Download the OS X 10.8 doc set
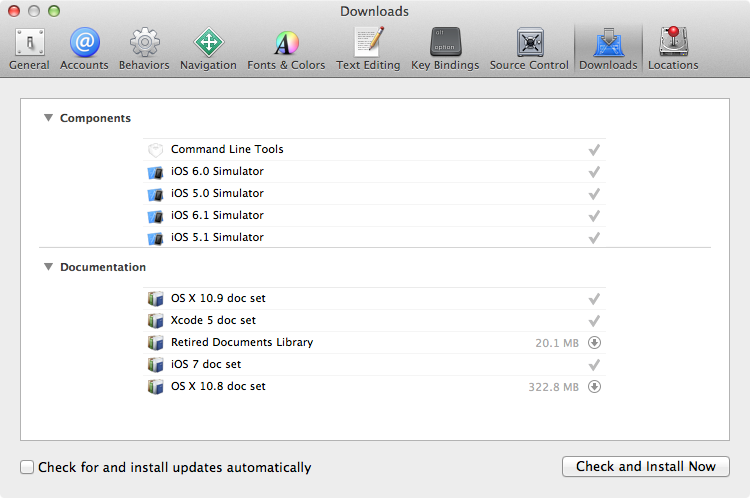Viewport: 750px width, 498px height. [x=594, y=387]
